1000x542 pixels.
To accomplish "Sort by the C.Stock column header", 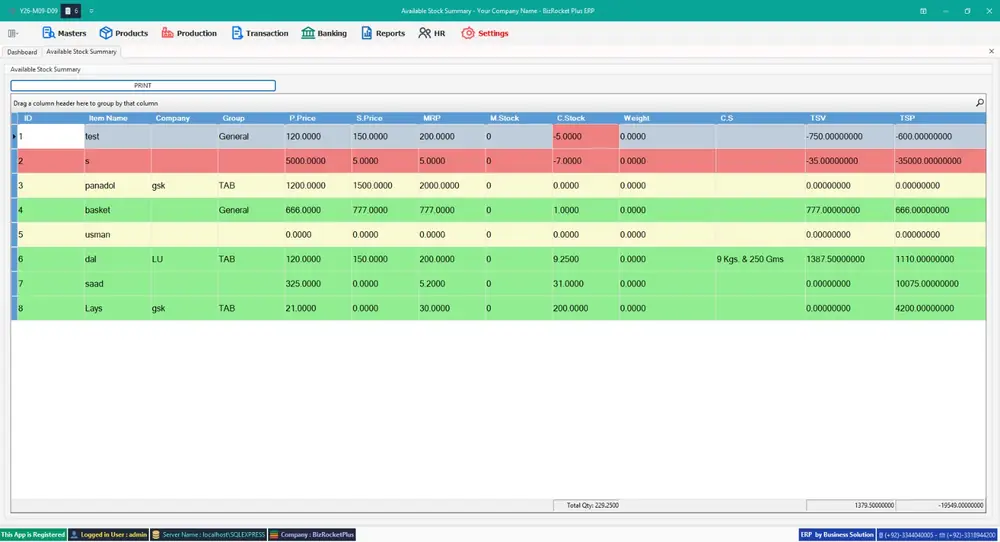I will coord(585,118).
